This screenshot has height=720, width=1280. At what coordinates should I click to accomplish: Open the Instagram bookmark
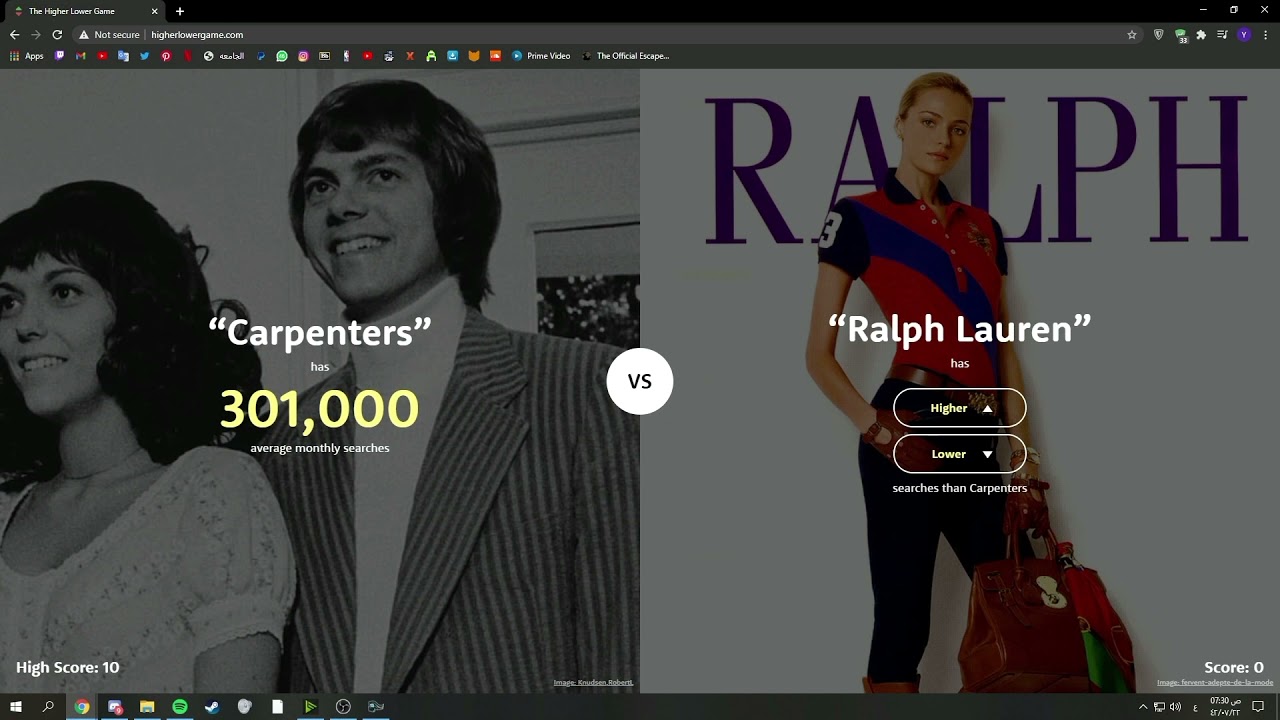click(x=303, y=56)
